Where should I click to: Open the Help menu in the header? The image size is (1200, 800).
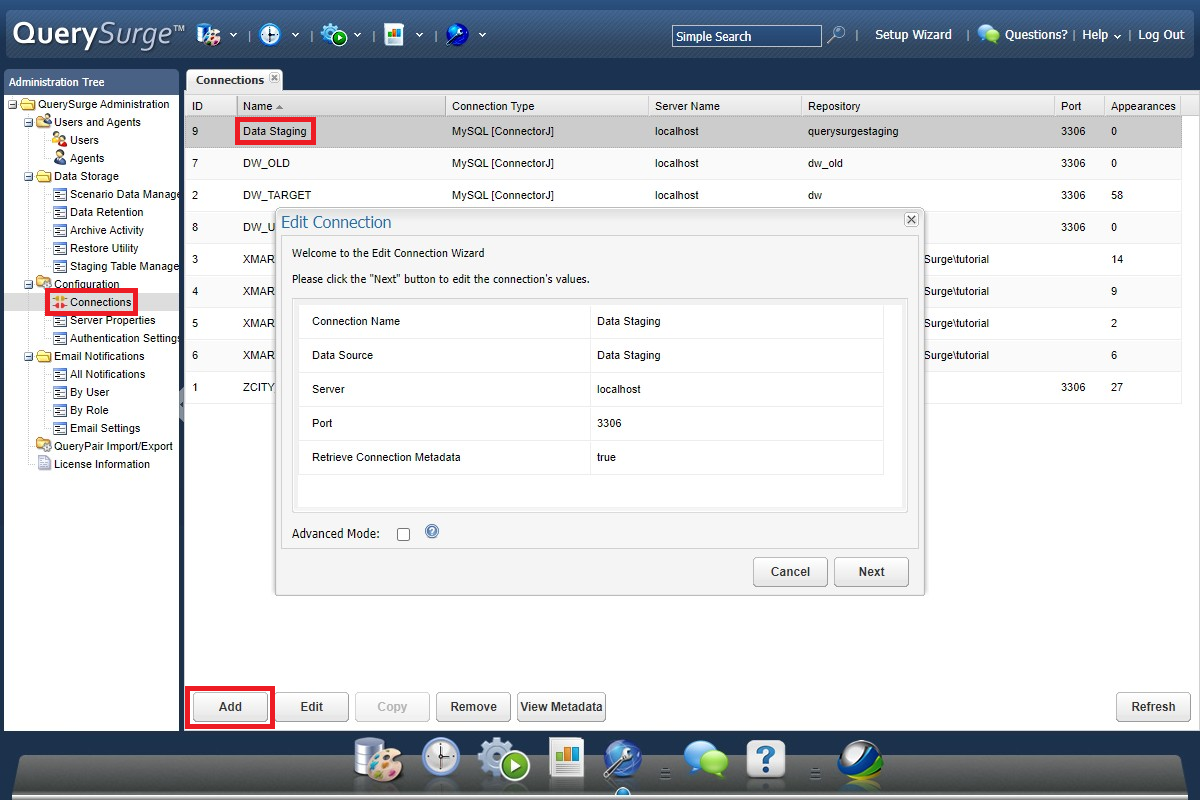coord(1095,35)
